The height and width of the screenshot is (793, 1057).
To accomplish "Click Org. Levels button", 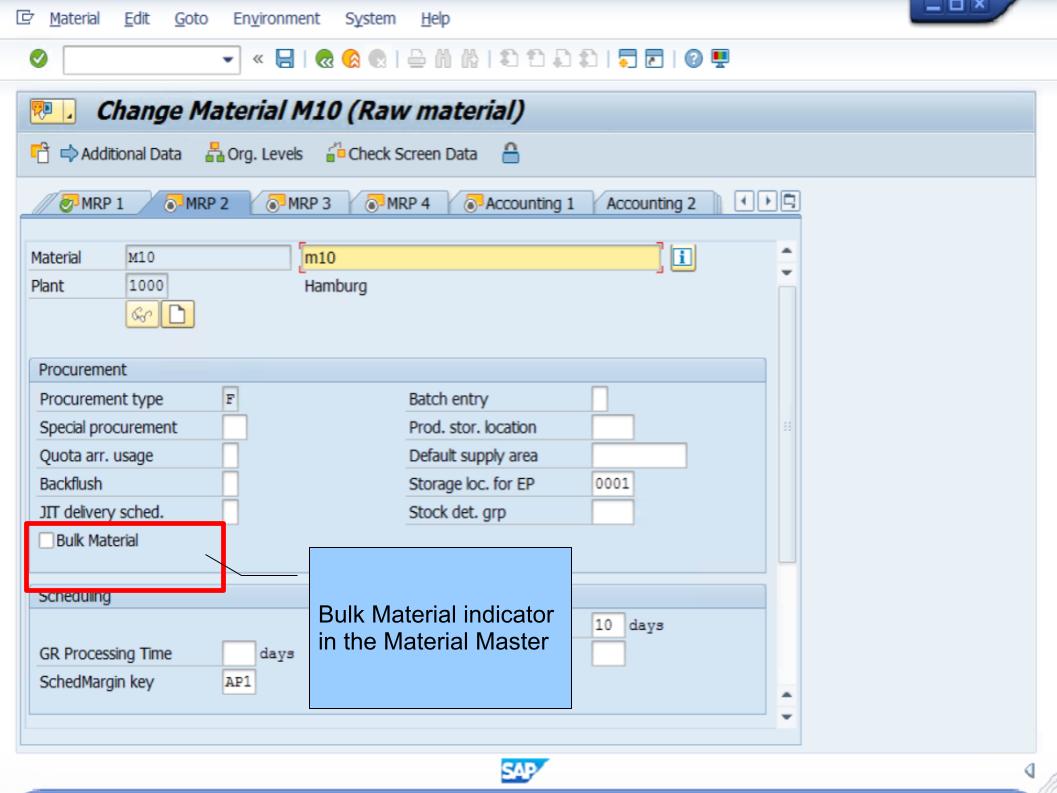I will click(x=254, y=154).
